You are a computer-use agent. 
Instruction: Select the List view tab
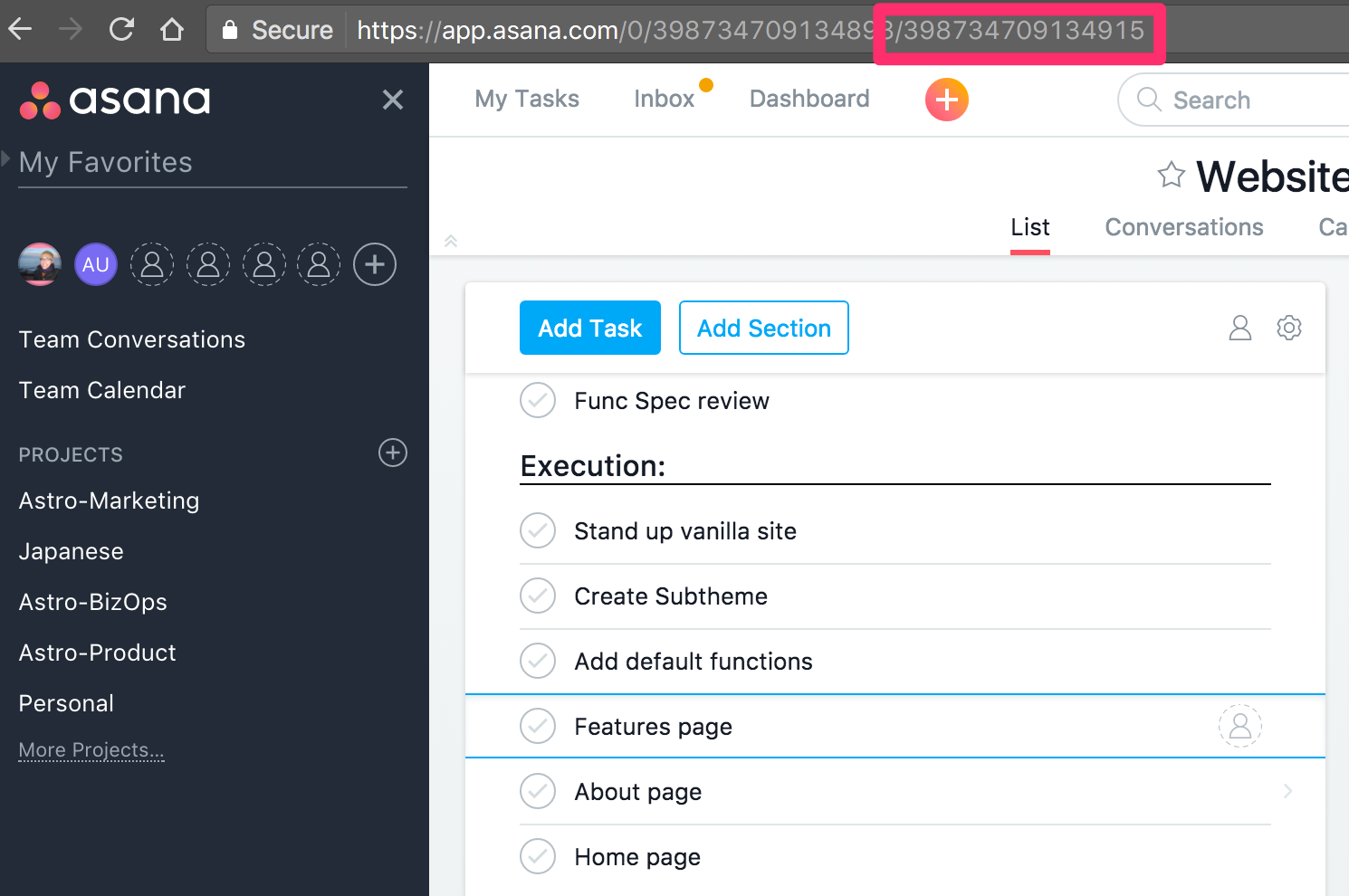click(x=1029, y=227)
